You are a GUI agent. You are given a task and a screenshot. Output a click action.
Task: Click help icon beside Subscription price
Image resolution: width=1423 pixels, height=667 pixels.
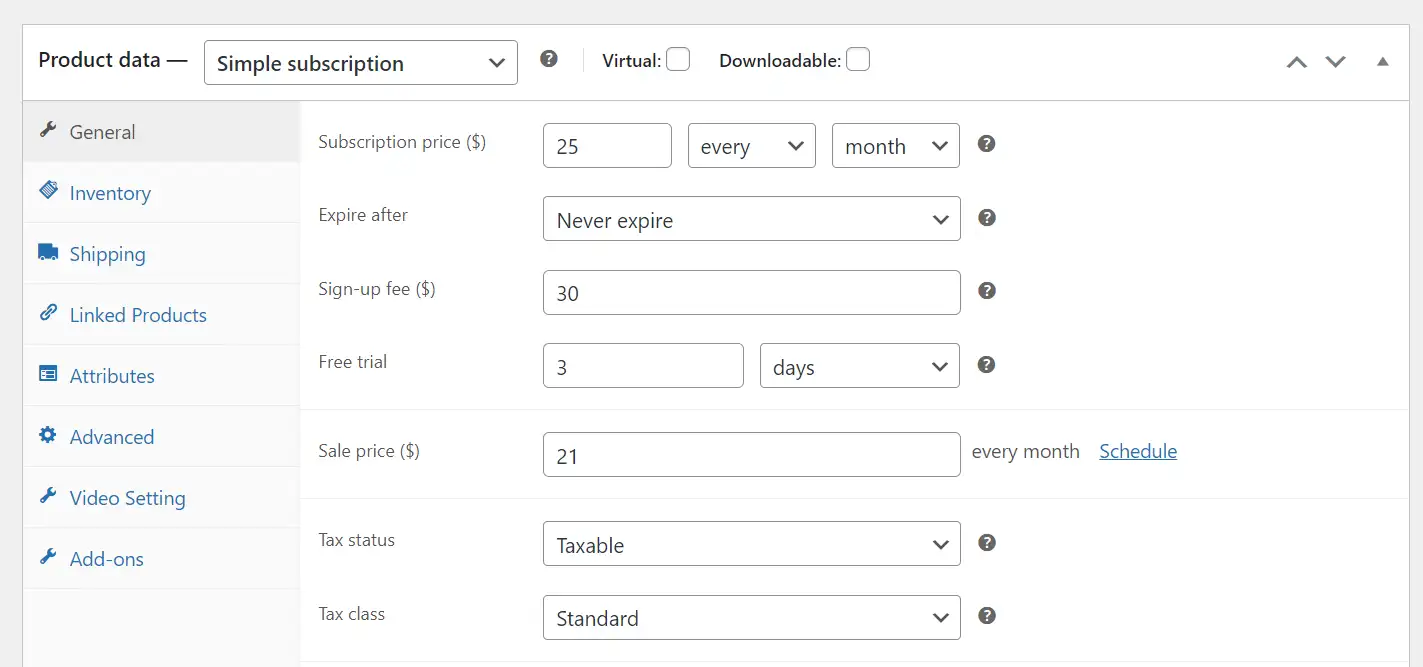click(986, 144)
